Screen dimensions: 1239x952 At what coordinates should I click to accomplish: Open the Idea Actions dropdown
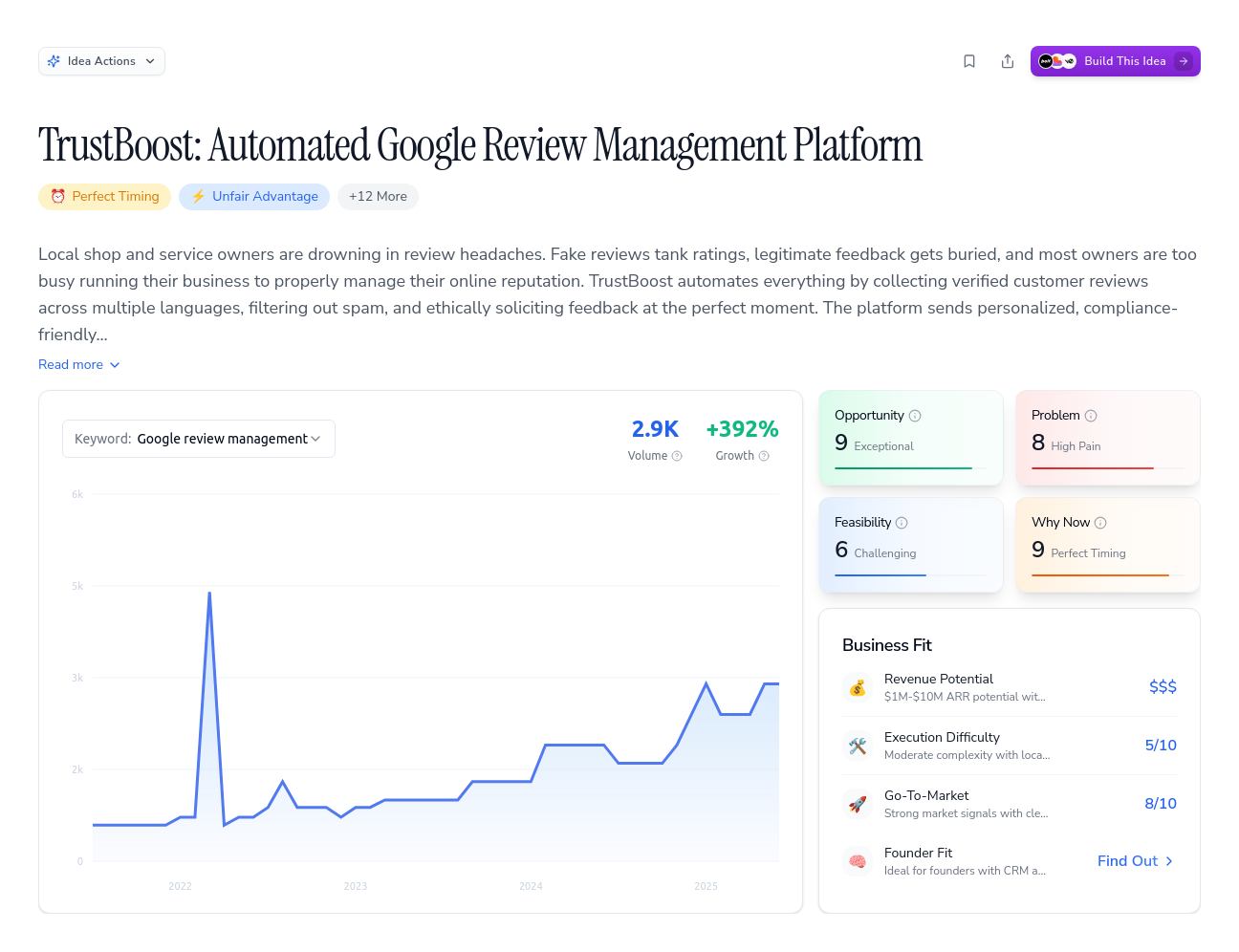(101, 61)
